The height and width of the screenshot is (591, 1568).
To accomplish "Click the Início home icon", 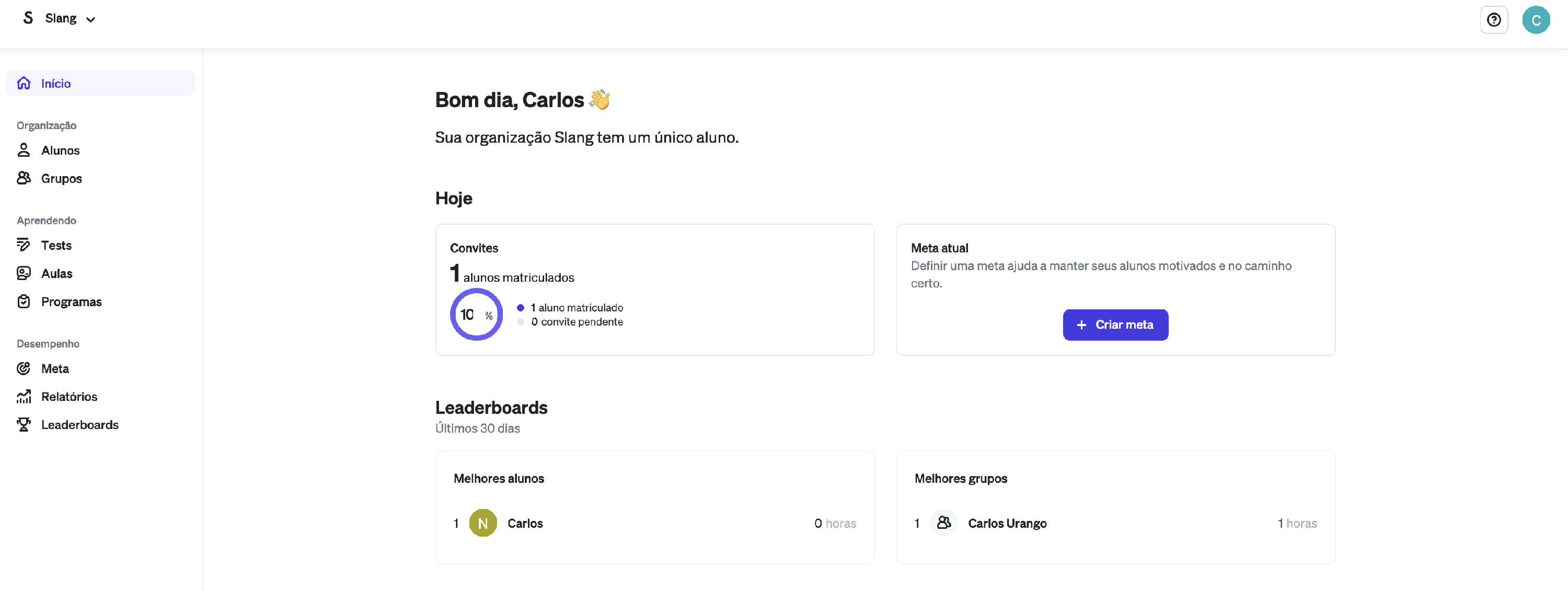I will point(24,84).
